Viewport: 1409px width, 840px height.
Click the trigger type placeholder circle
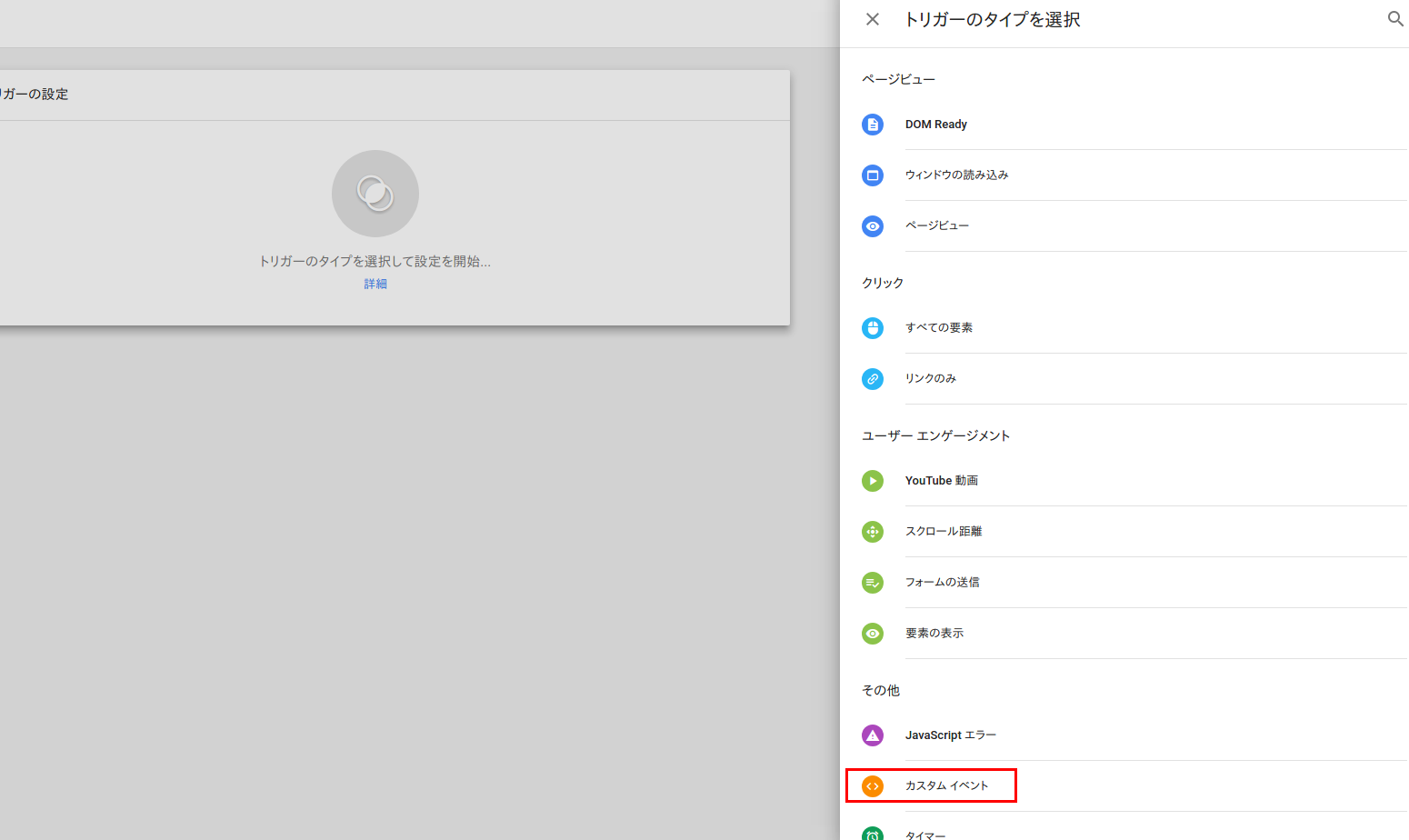[375, 194]
